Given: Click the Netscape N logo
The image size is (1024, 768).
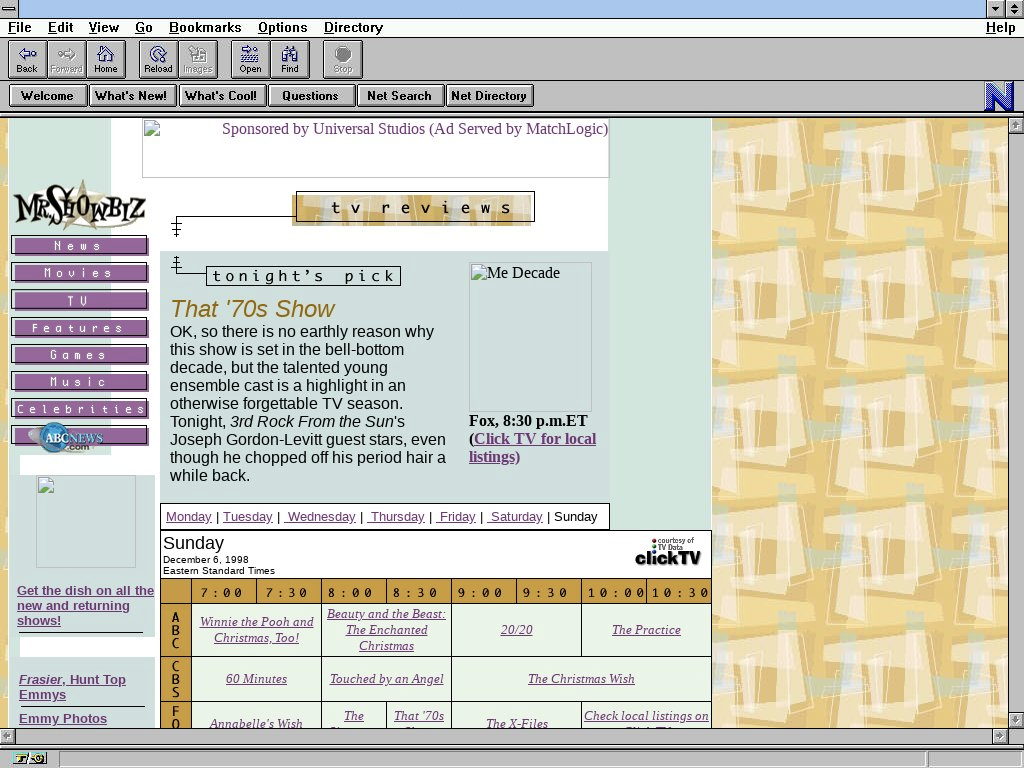Looking at the screenshot, I should (x=998, y=96).
